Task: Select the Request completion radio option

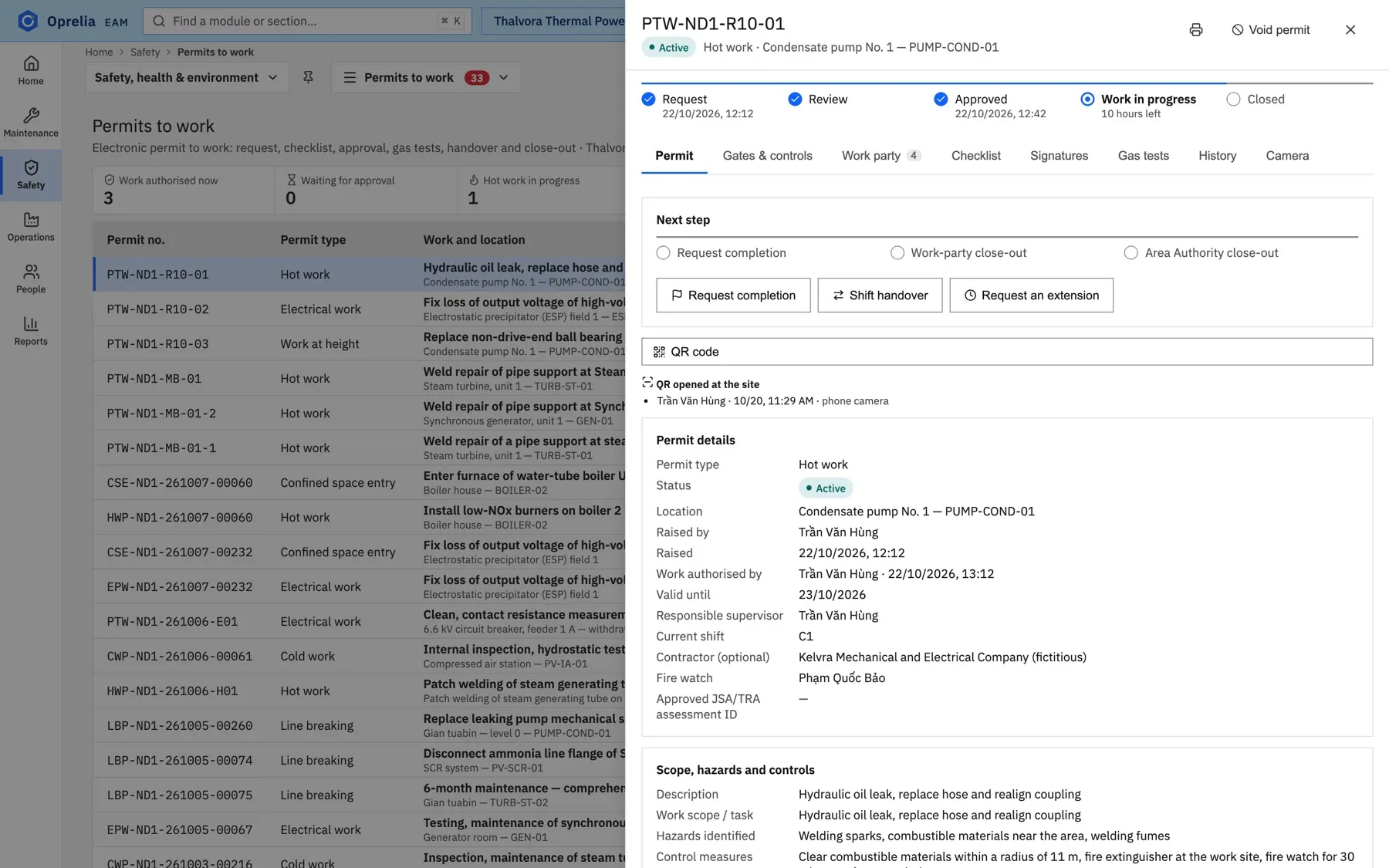Action: pos(663,252)
